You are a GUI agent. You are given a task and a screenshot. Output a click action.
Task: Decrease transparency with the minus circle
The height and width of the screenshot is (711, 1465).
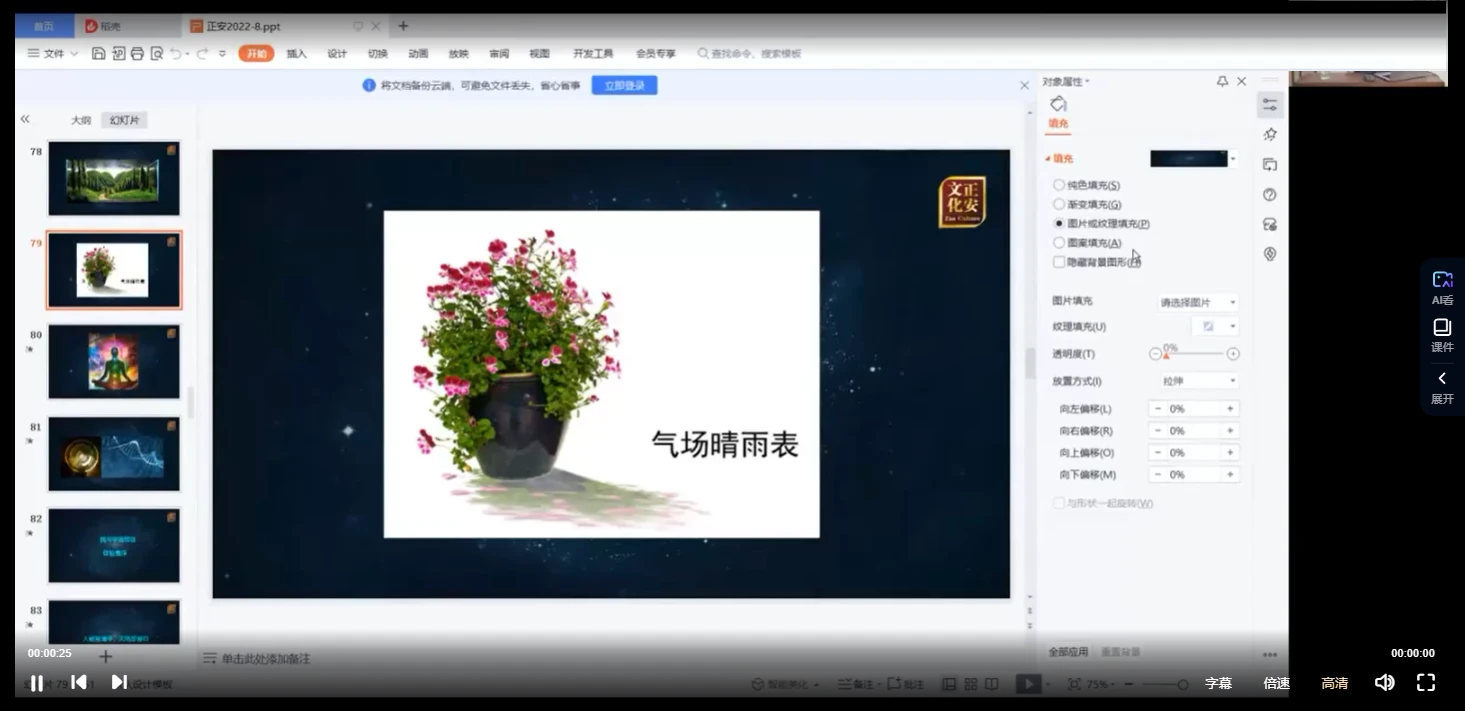point(1156,354)
